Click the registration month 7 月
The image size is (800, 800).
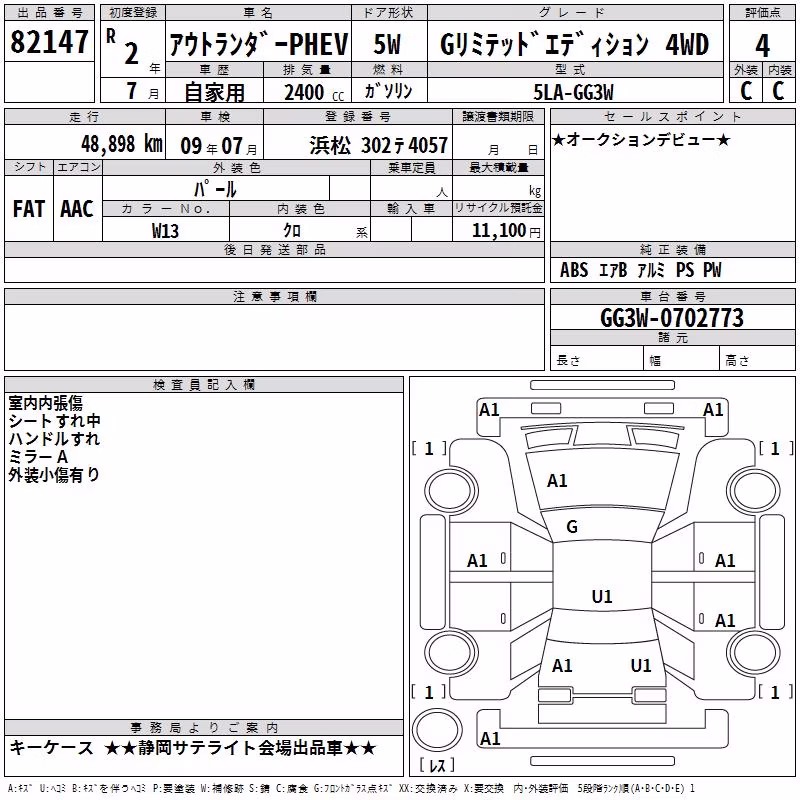(x=142, y=91)
